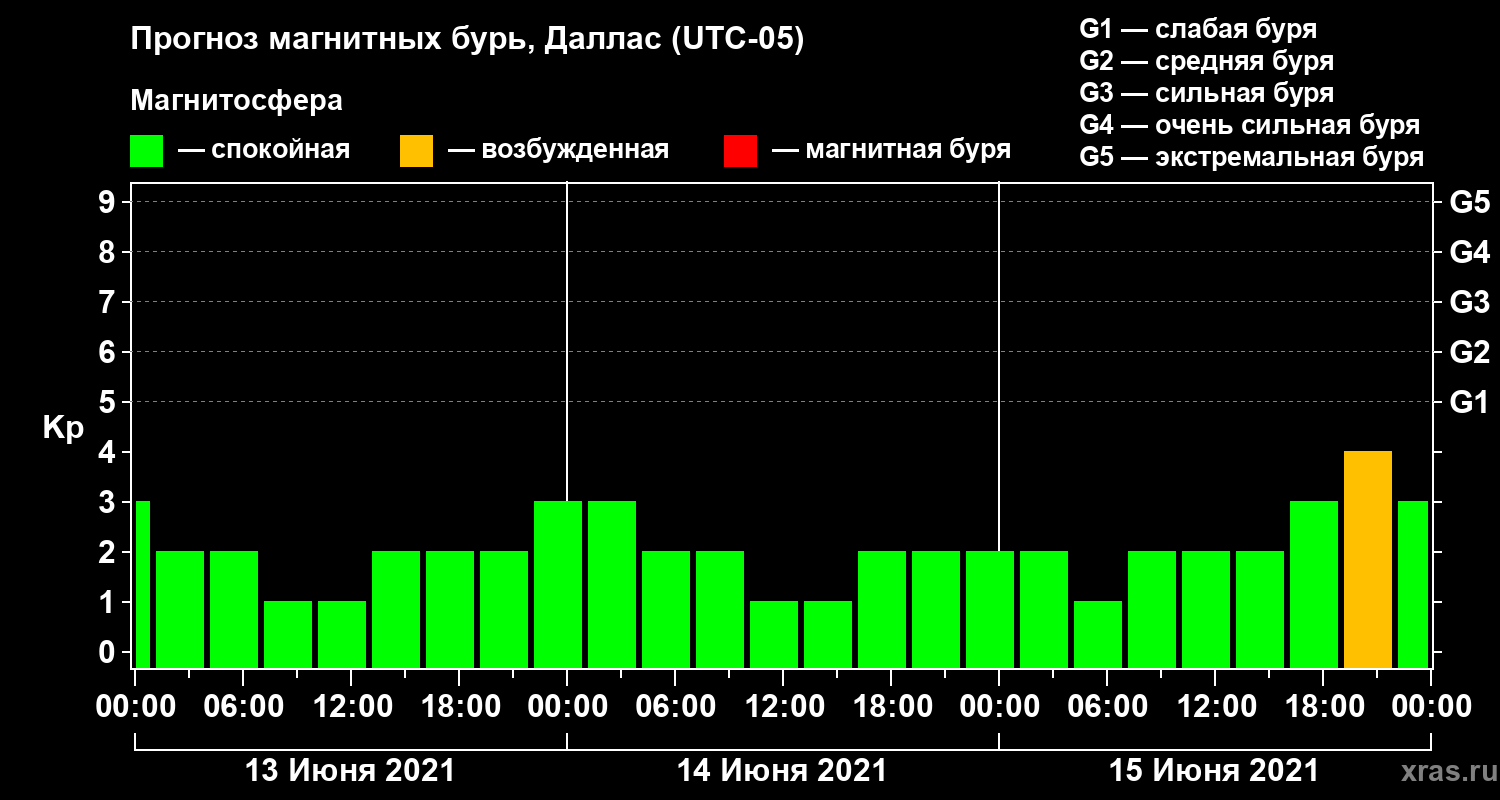Screen dimensions: 1500x800
Task: Click the '8' value on the Kp axis
Action: point(109,252)
